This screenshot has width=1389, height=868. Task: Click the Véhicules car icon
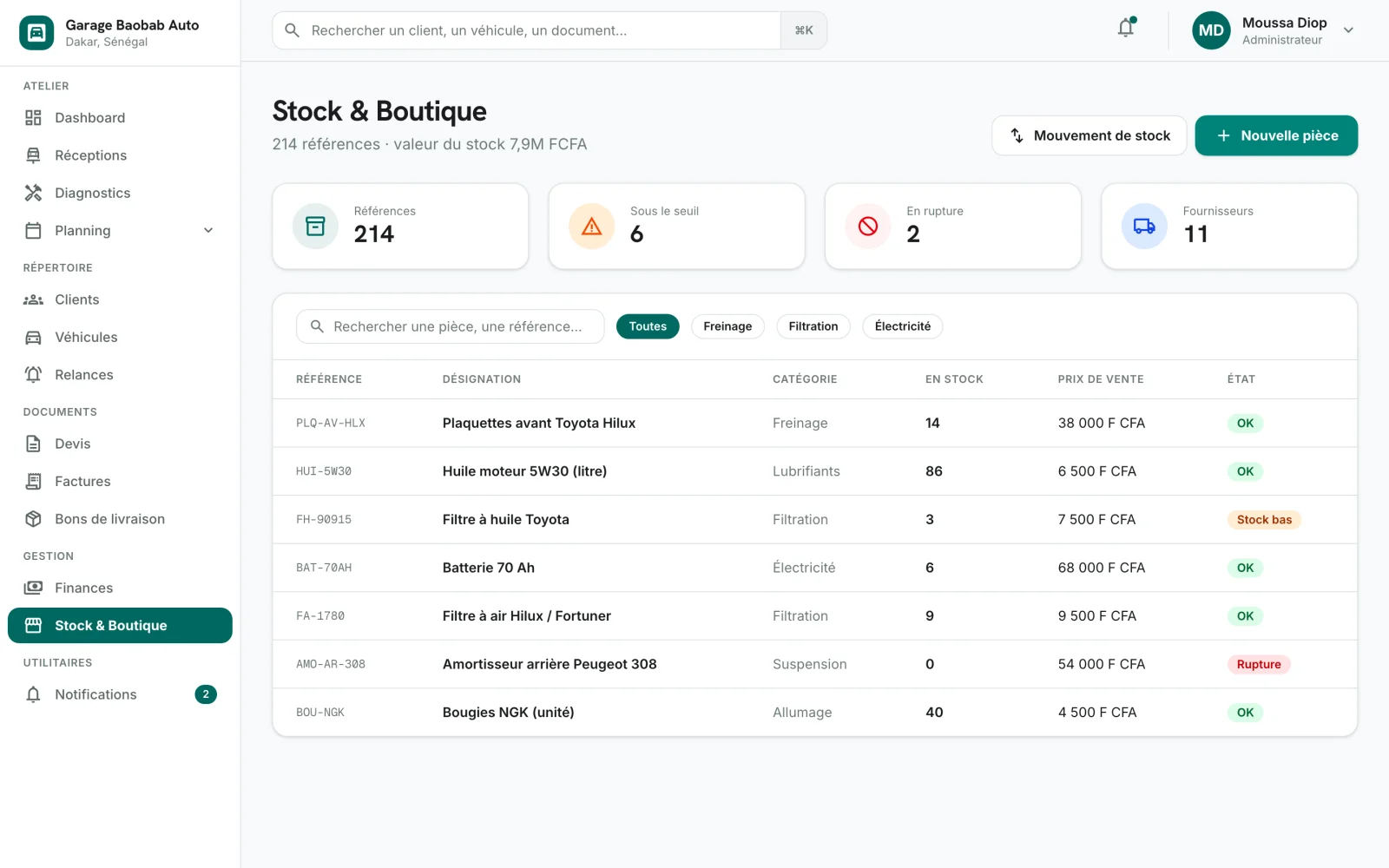tap(33, 338)
